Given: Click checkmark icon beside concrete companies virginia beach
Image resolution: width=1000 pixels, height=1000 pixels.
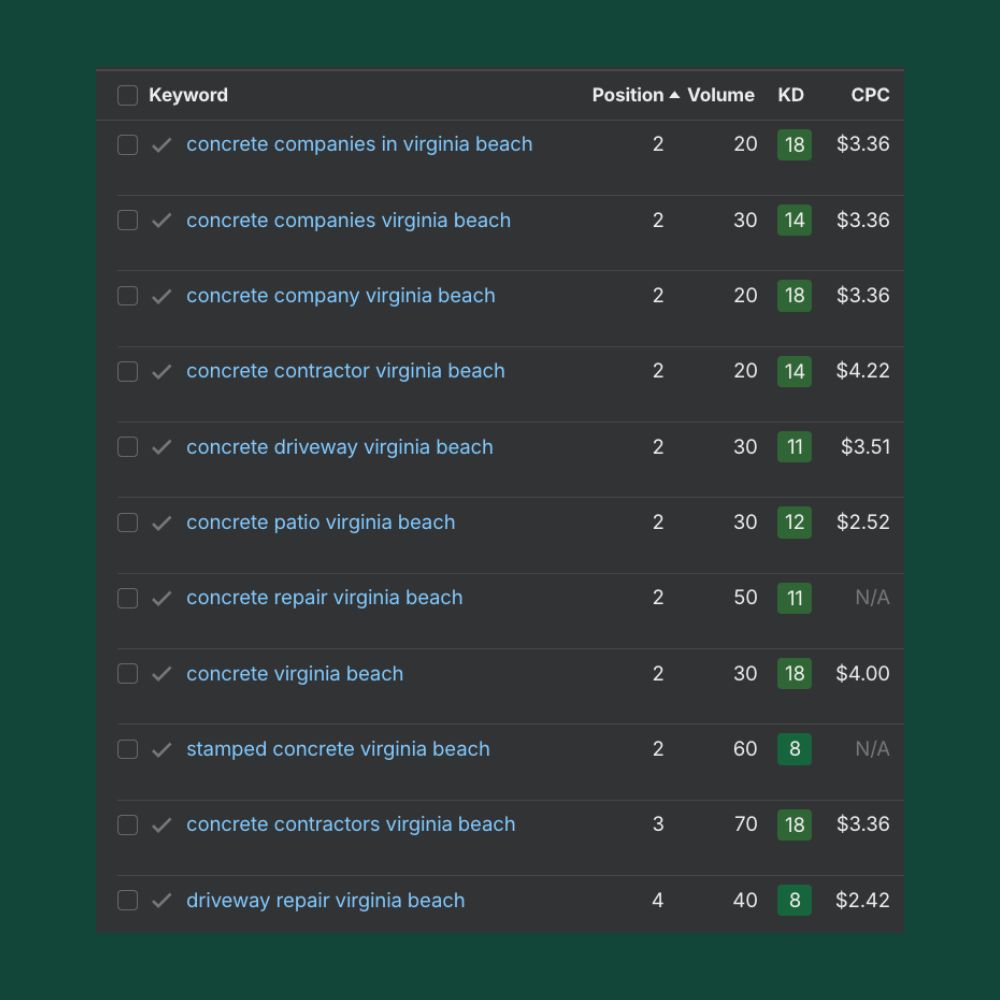Looking at the screenshot, I should point(161,221).
